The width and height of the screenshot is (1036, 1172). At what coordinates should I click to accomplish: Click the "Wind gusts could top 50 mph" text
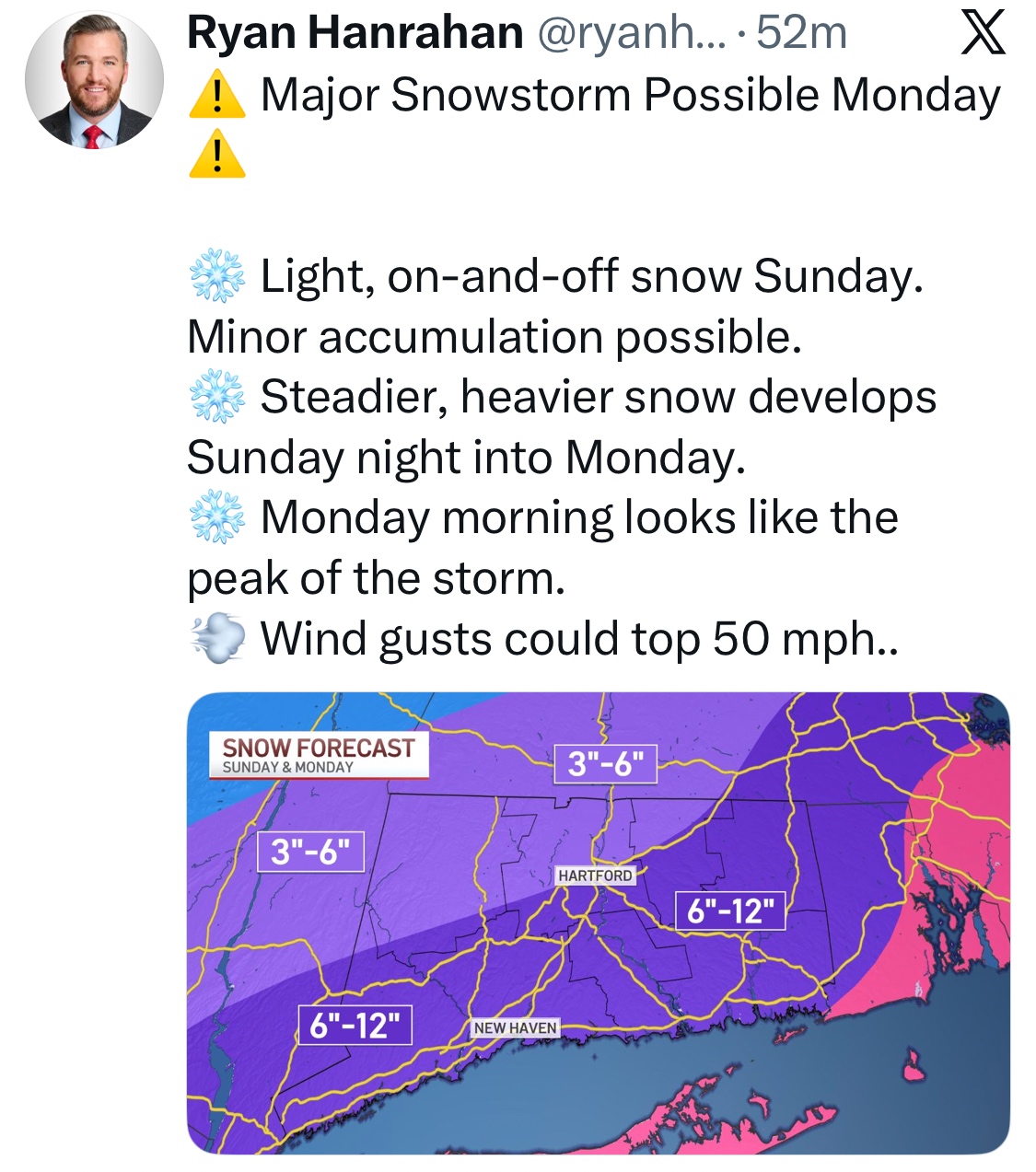[x=578, y=639]
